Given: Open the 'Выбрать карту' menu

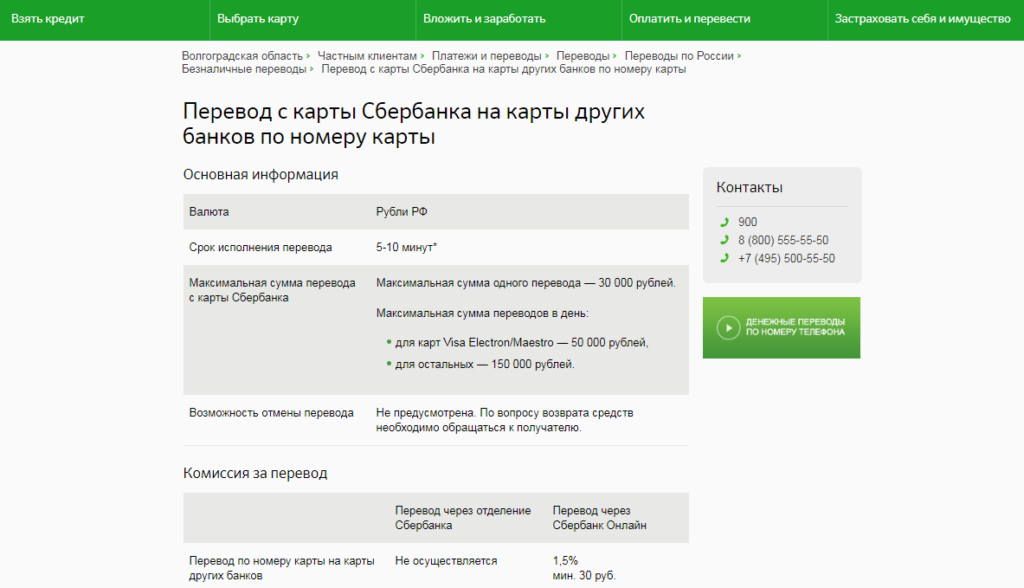Looking at the screenshot, I should point(258,19).
